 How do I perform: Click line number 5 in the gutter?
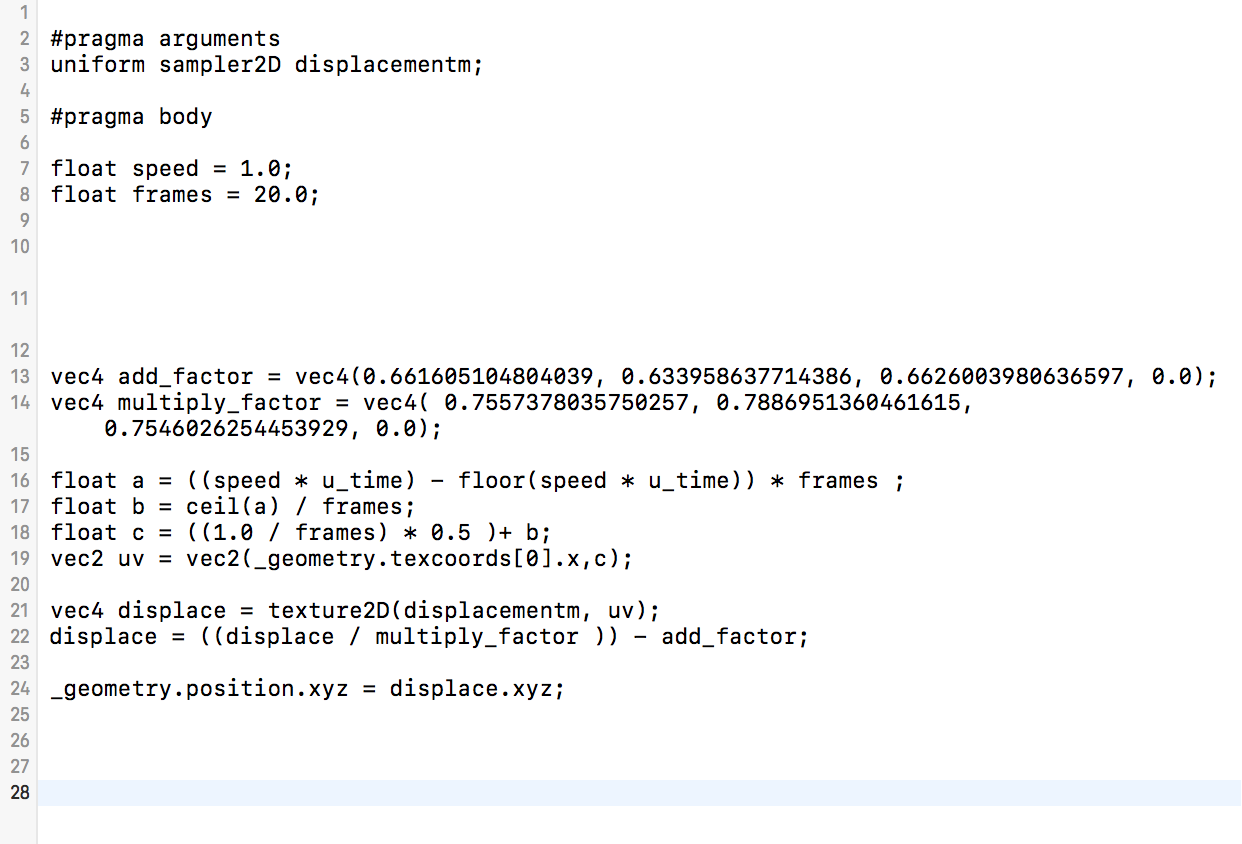[x=23, y=116]
